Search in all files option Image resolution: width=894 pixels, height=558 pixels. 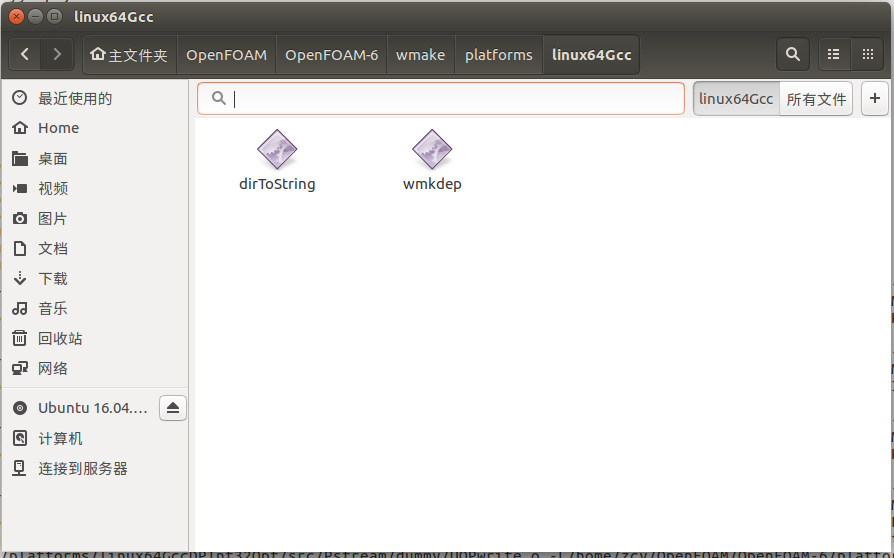(816, 99)
